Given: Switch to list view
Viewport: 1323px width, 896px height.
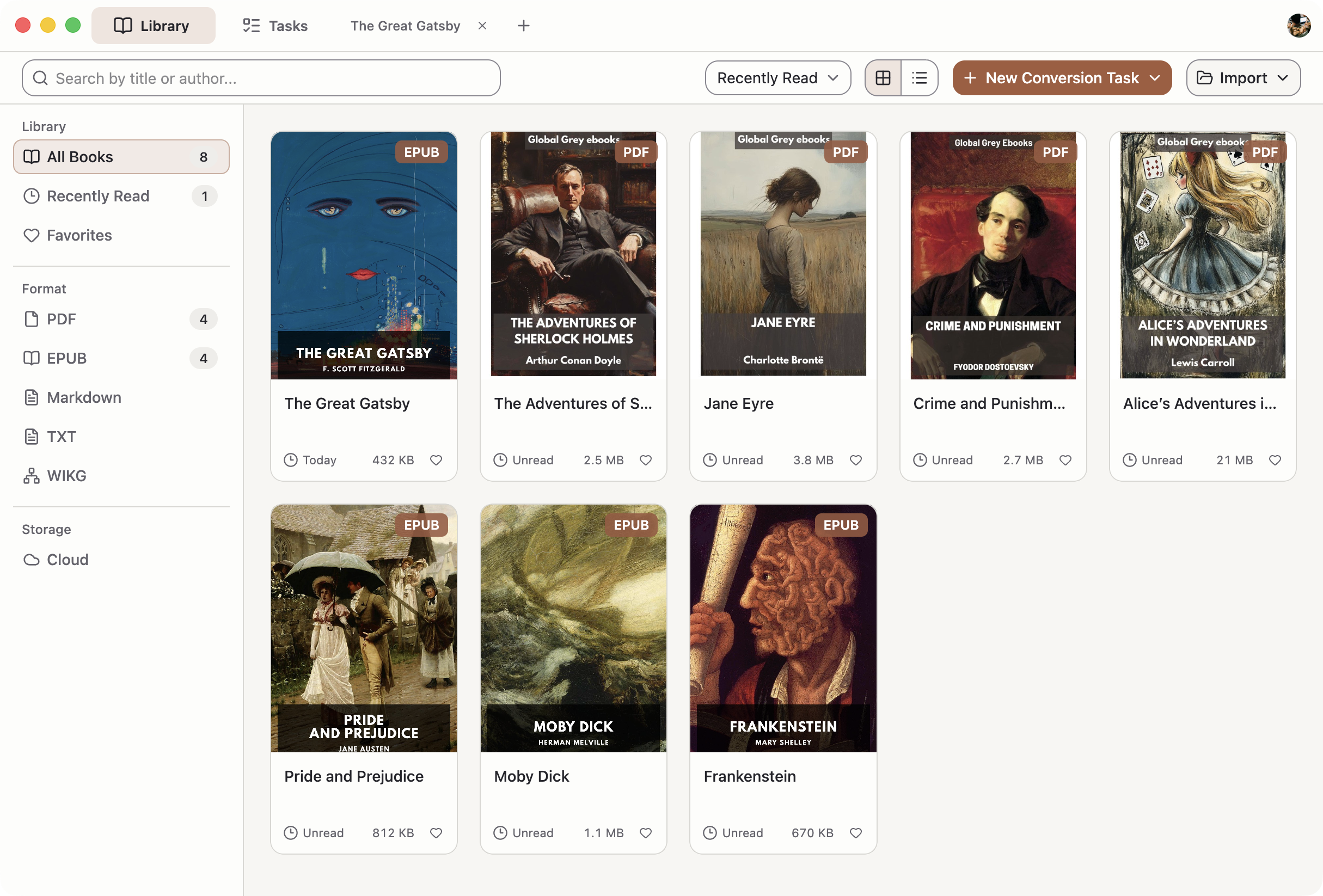Looking at the screenshot, I should [x=920, y=78].
